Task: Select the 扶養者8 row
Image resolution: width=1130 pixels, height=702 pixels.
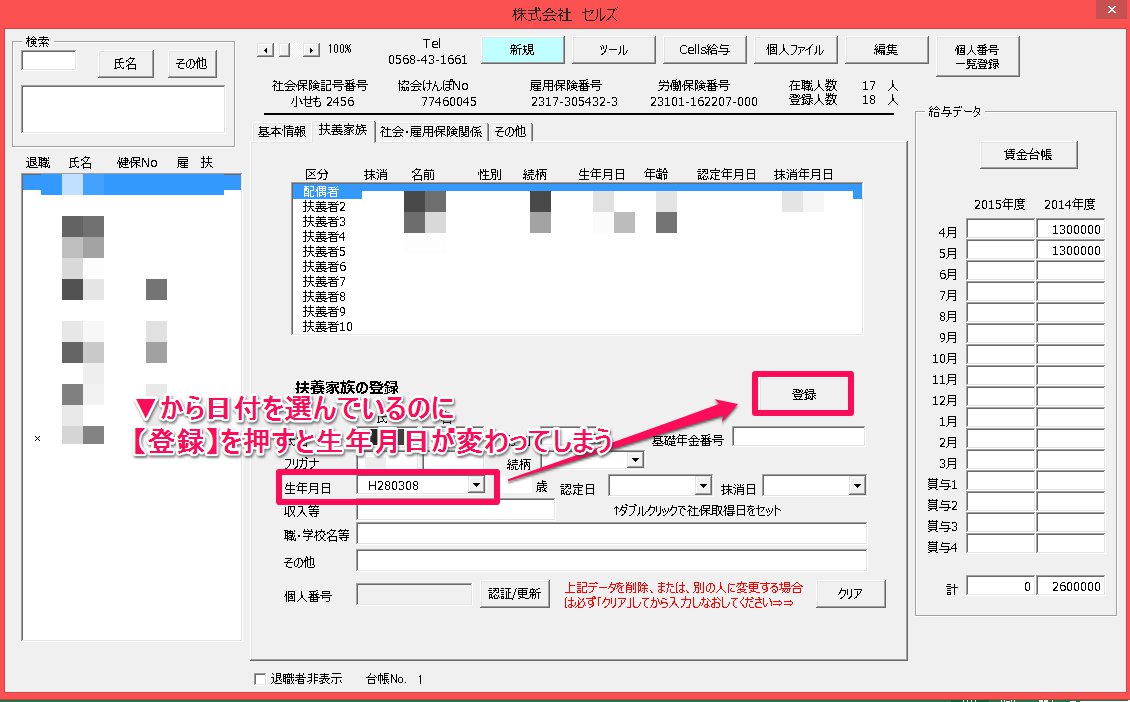Action: click(577, 296)
